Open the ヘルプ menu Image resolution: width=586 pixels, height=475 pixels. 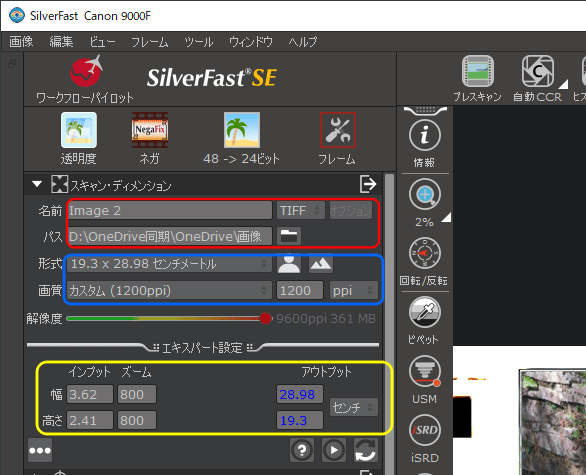point(303,41)
